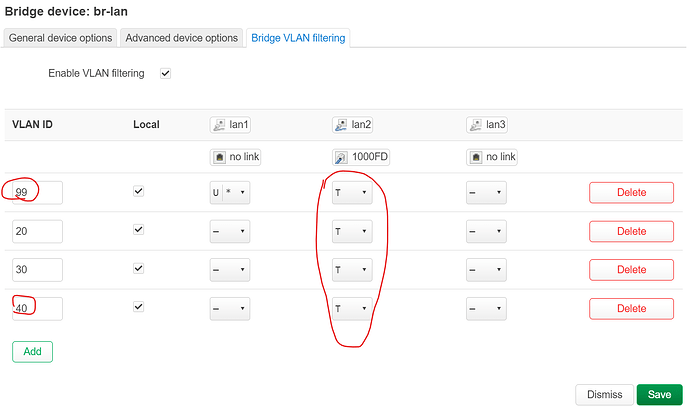This screenshot has width=690, height=407.
Task: Open lan1 dropdown for VLAN 99
Action: 230,193
